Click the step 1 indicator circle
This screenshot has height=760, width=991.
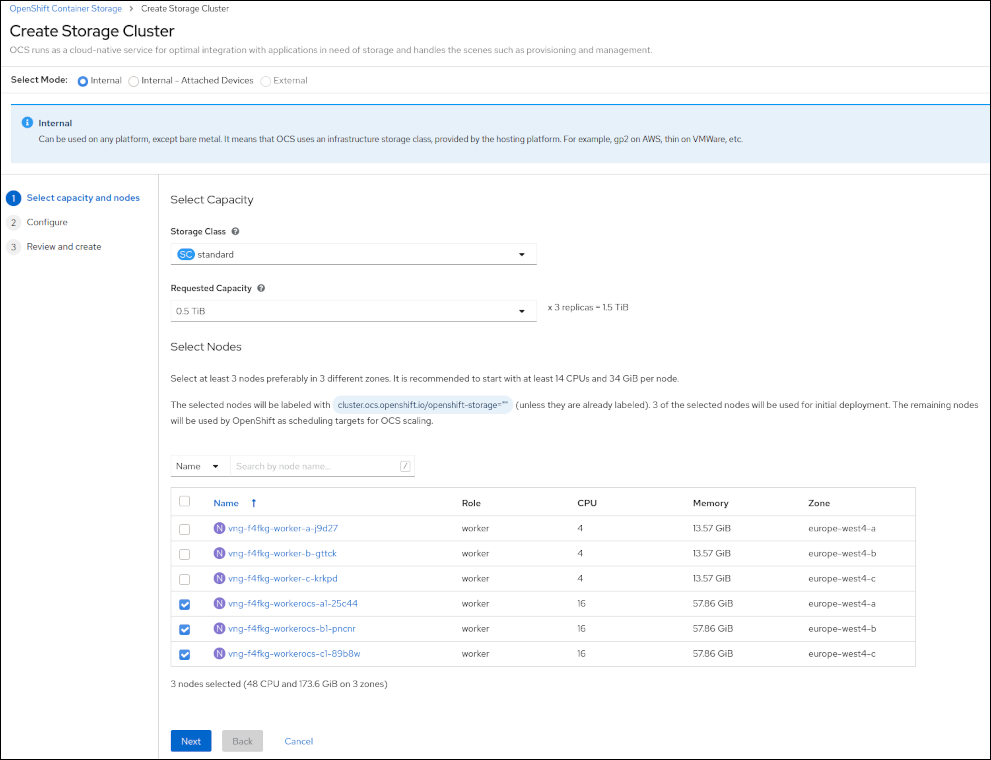pos(13,197)
